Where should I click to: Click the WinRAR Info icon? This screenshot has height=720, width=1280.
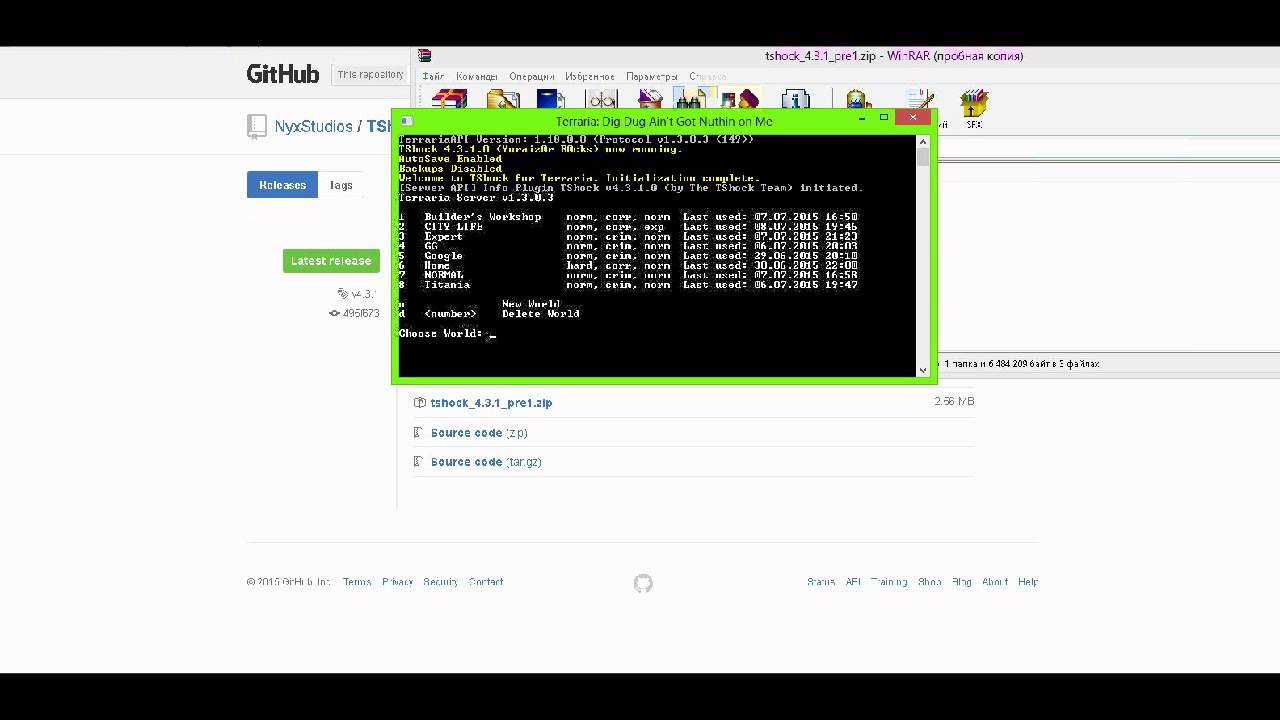pos(796,100)
